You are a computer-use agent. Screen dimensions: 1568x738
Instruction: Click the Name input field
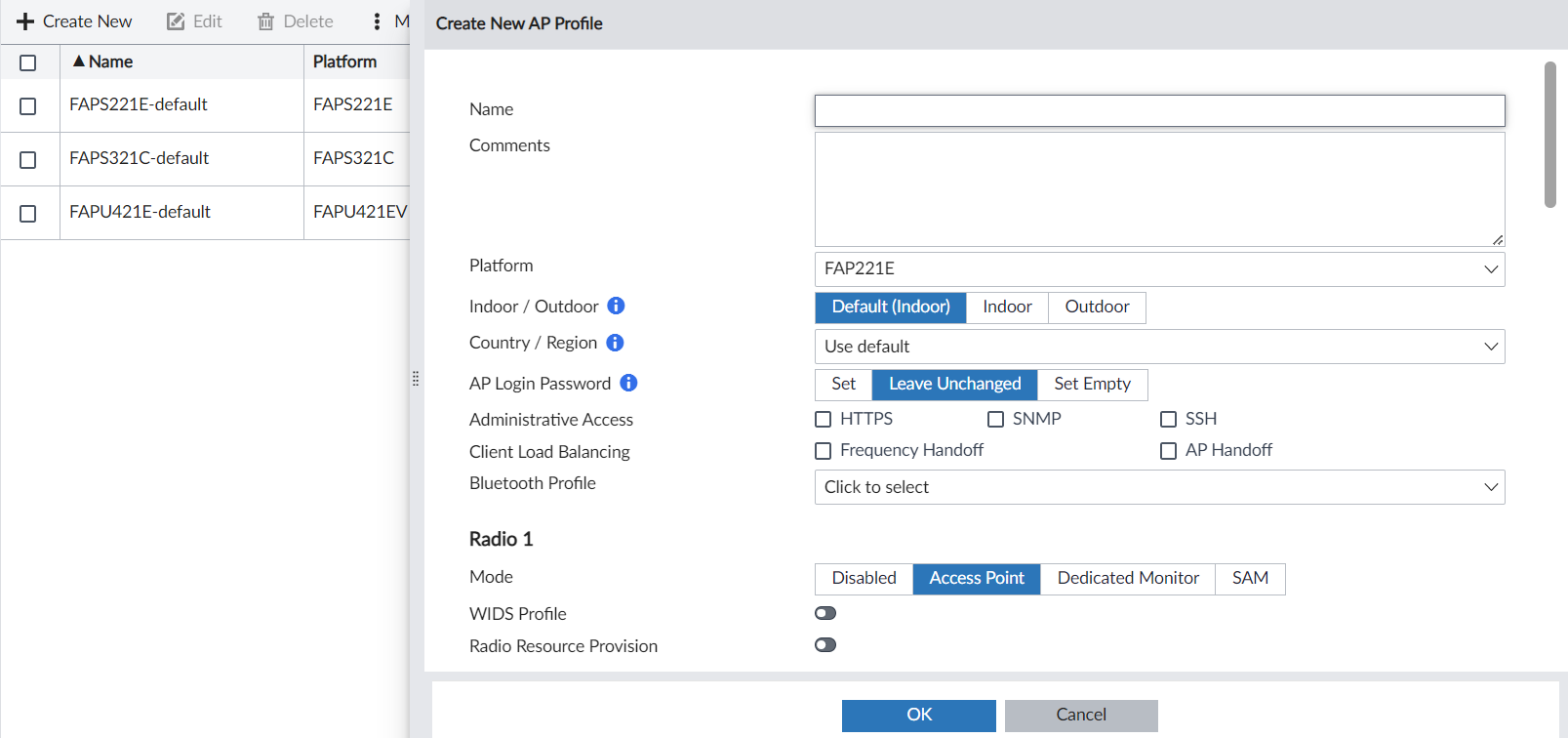point(1159,110)
